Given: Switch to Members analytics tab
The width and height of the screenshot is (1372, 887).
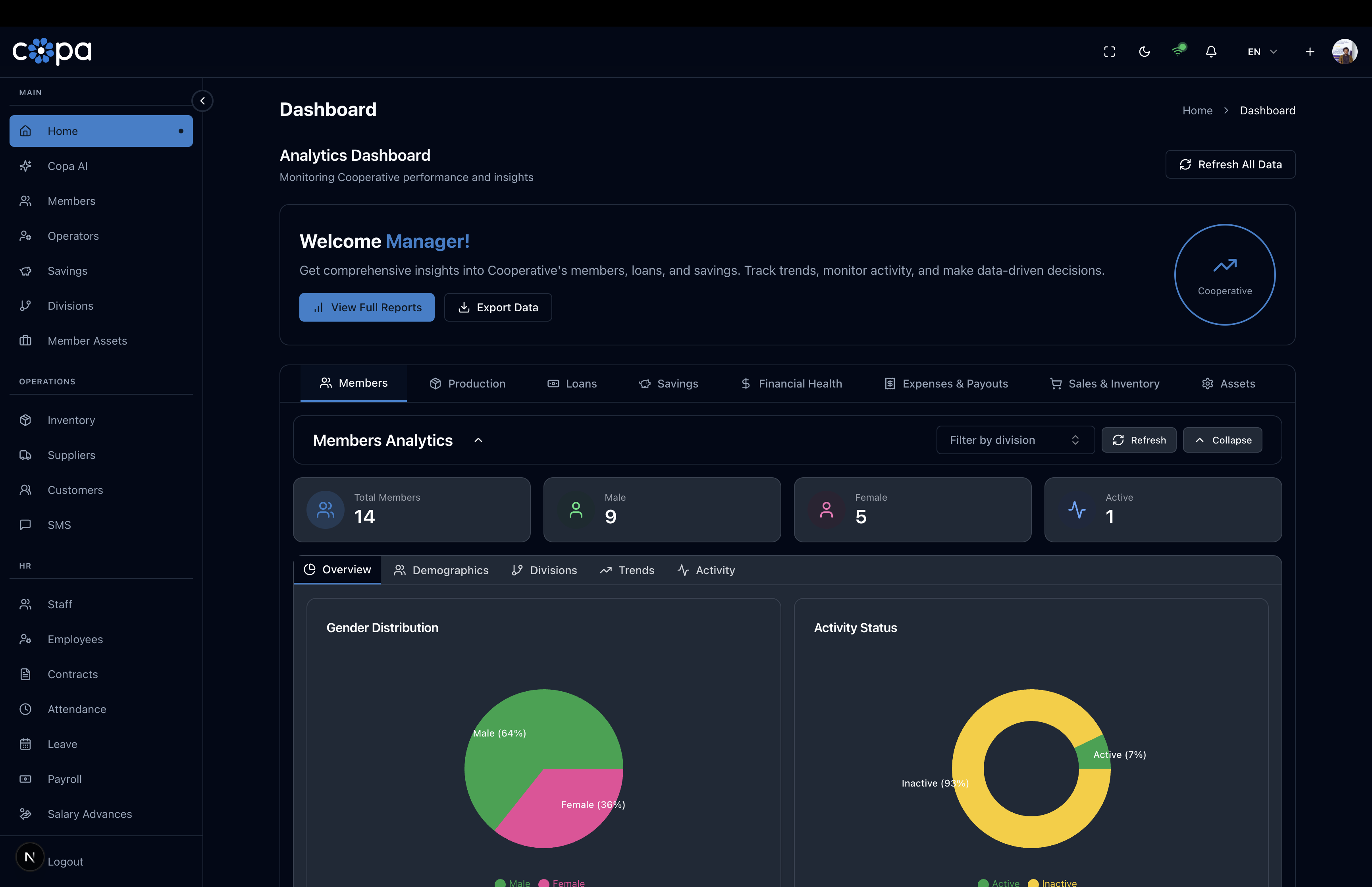Looking at the screenshot, I should [353, 383].
